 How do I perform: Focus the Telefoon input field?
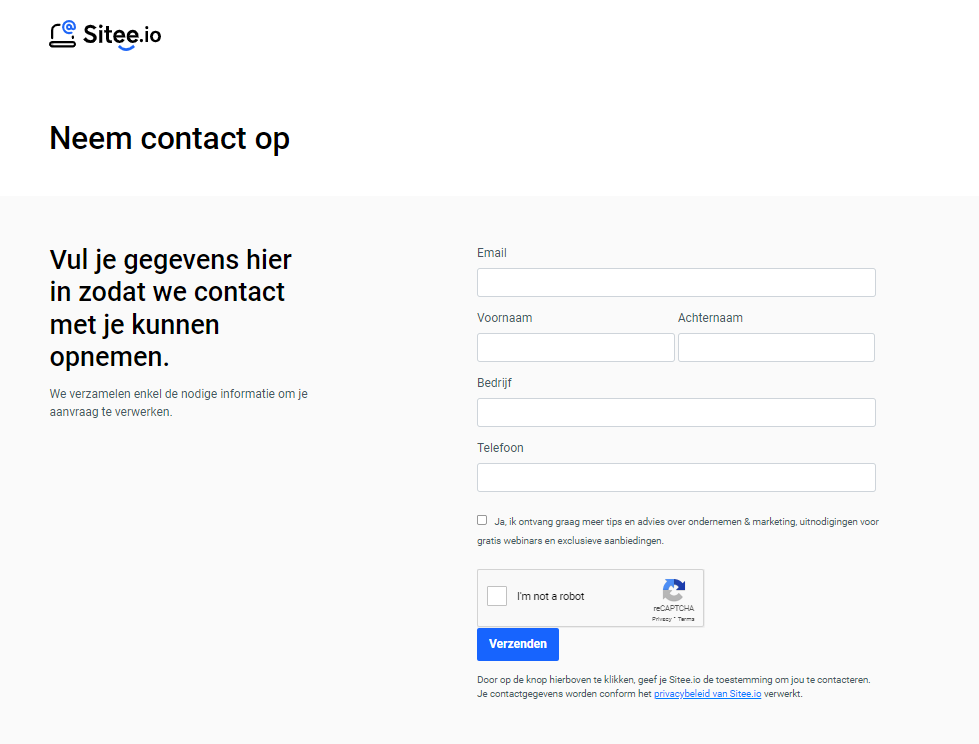pos(676,477)
